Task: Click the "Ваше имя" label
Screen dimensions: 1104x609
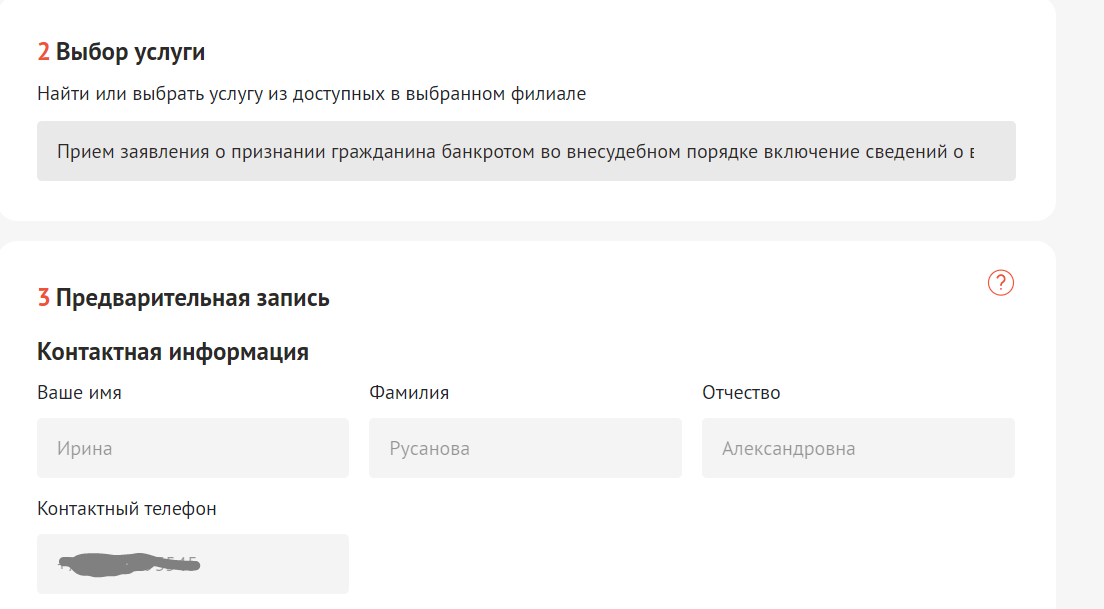Action: (79, 392)
